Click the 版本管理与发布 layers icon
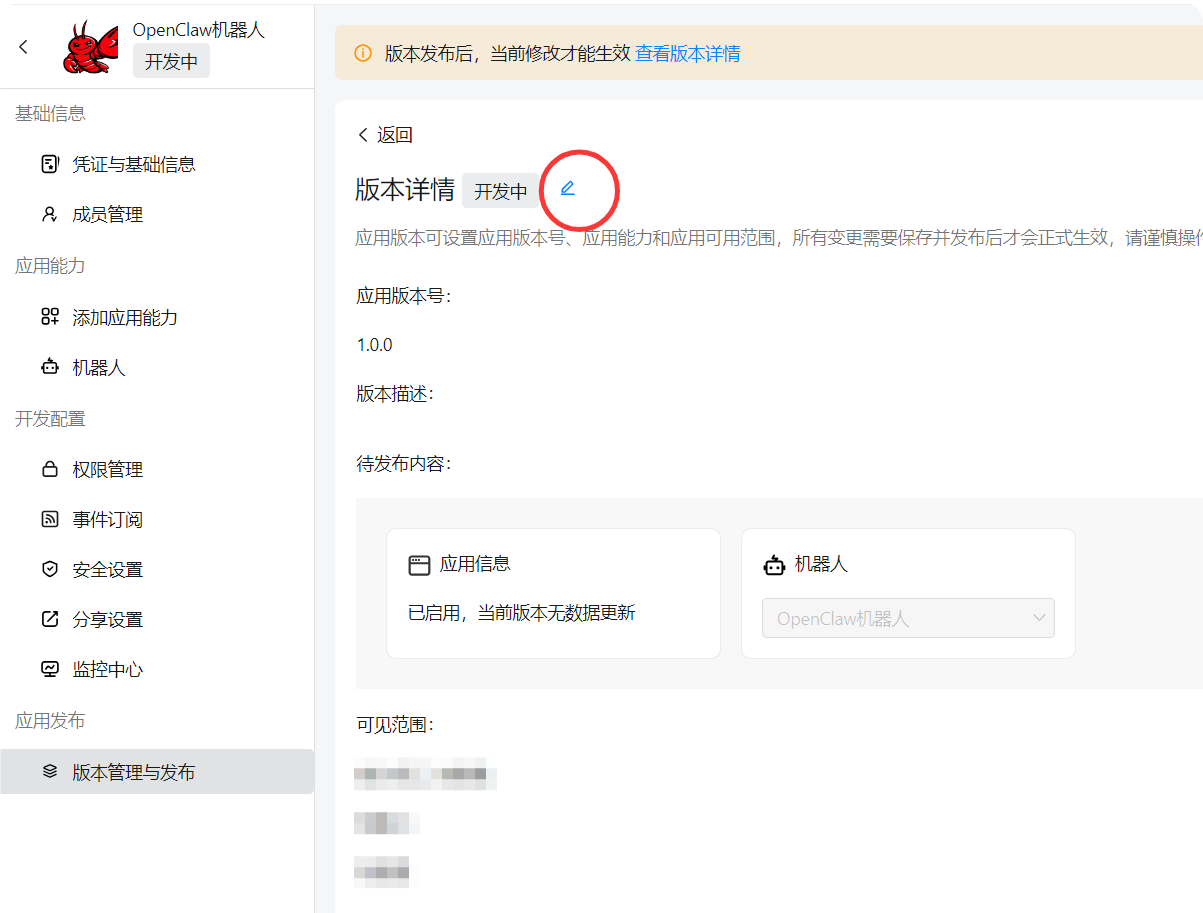 pos(50,771)
